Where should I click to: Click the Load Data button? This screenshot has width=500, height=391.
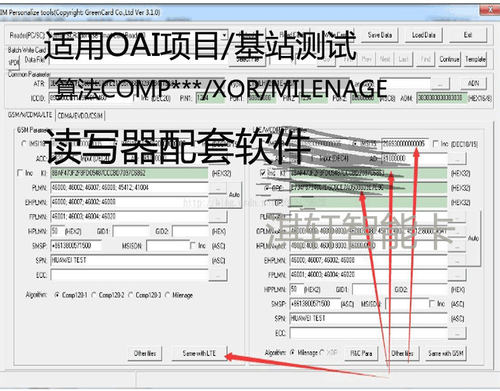pos(423,35)
